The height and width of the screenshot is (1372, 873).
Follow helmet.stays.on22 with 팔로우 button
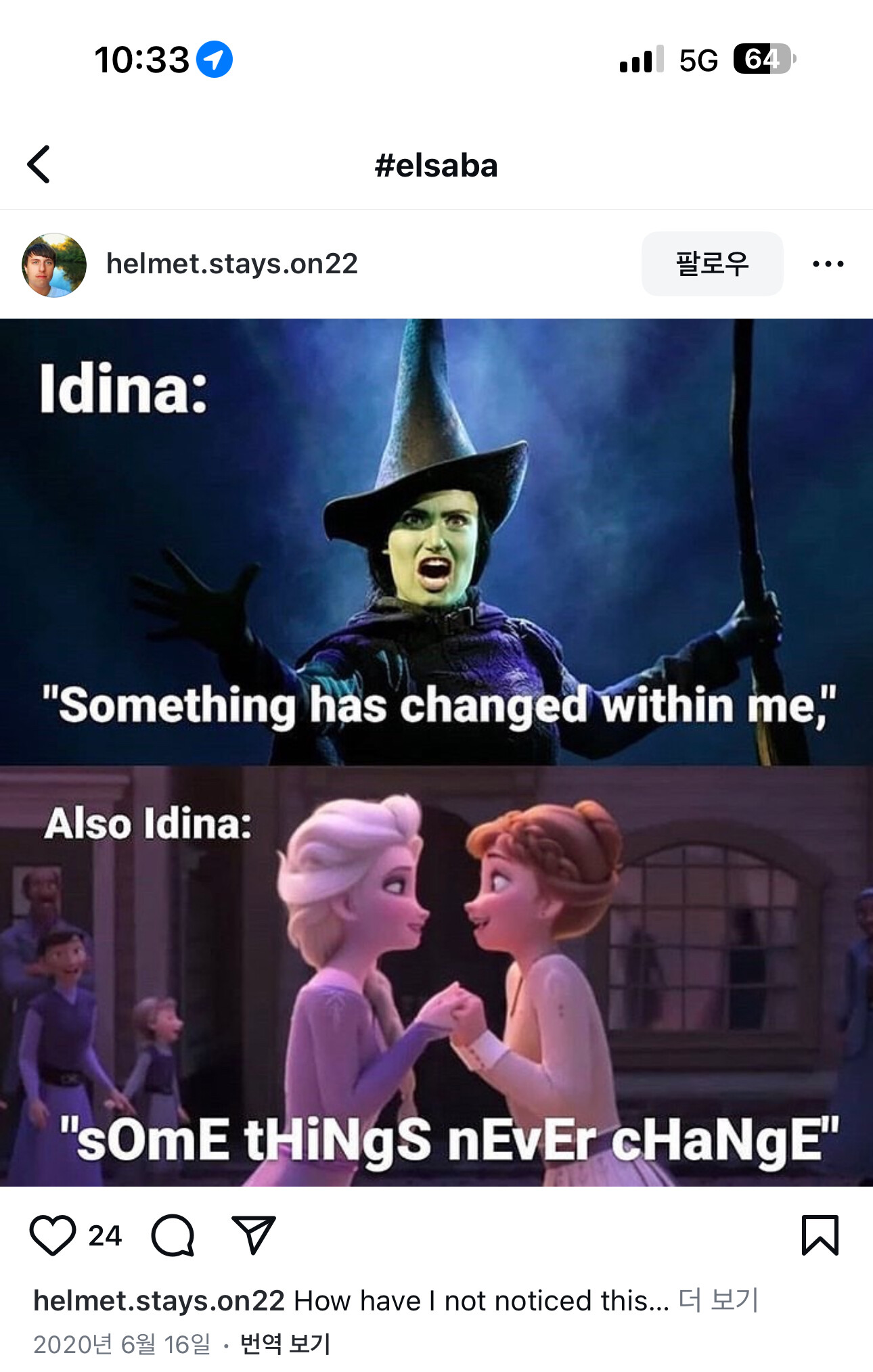point(712,264)
